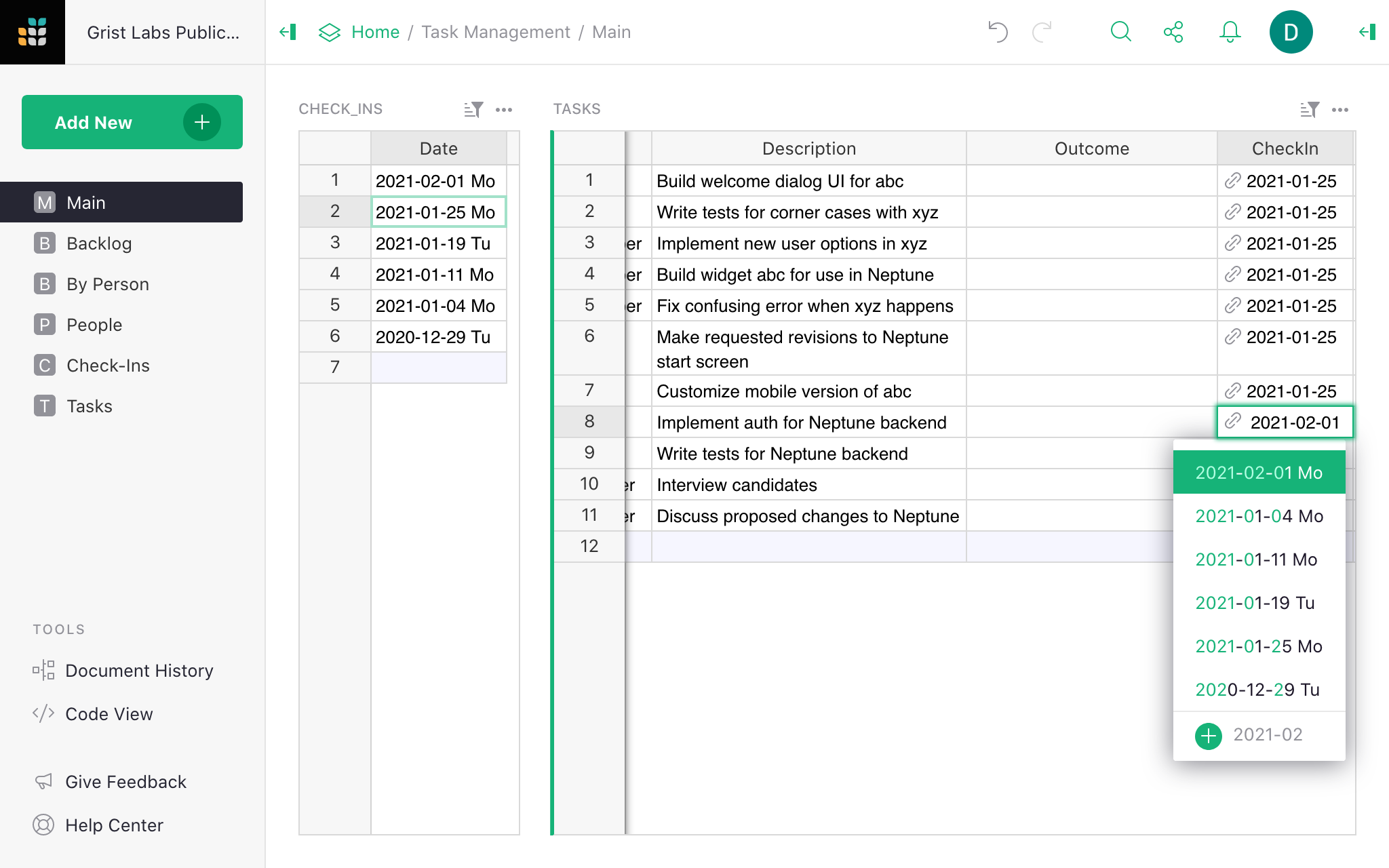Expand the 2021-02 new entry option
The width and height of the screenshot is (1389, 868).
coord(1209,734)
